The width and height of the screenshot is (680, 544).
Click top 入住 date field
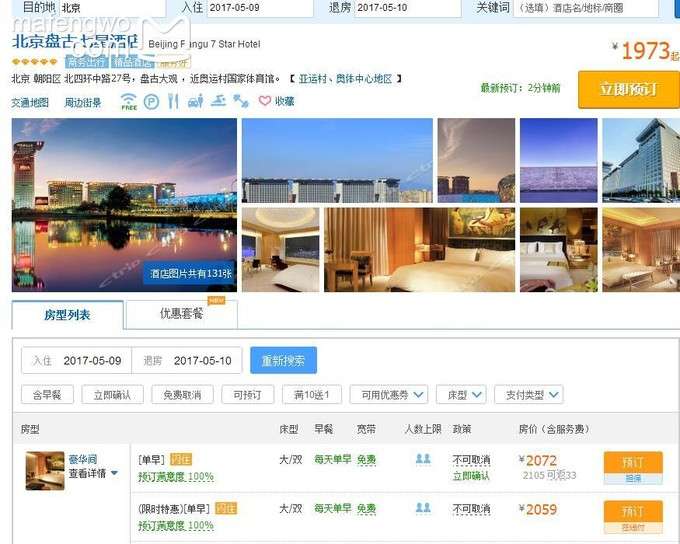tap(260, 7)
